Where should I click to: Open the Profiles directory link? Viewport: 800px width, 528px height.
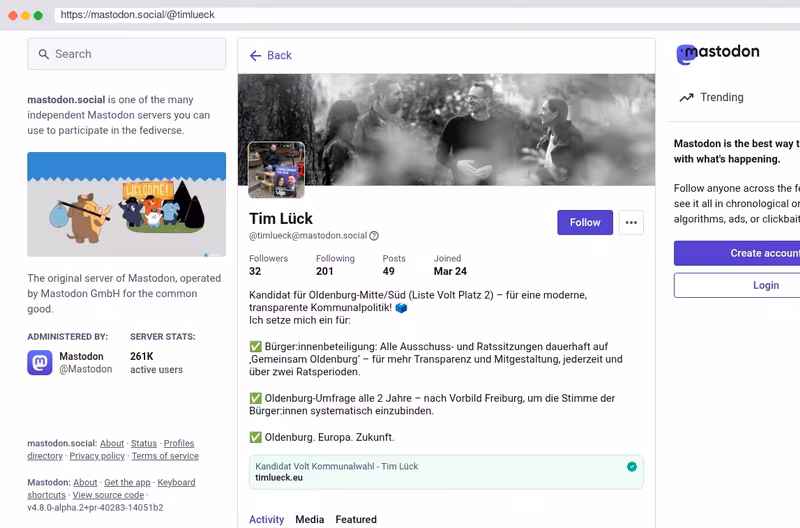tap(179, 443)
